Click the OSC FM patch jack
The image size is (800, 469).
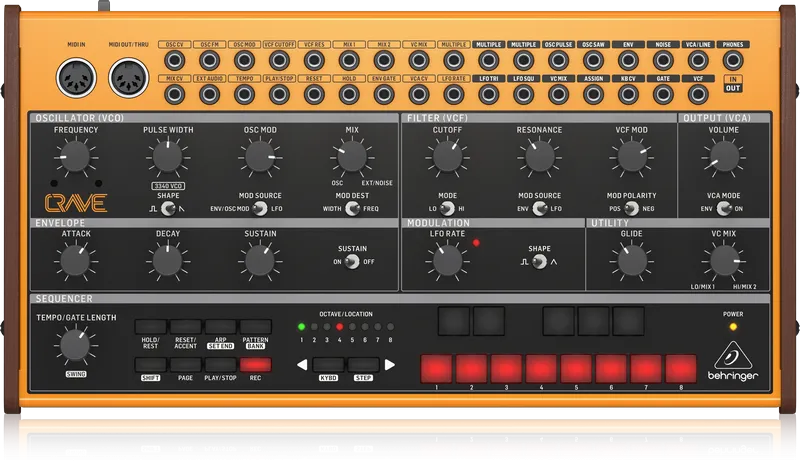[209, 61]
